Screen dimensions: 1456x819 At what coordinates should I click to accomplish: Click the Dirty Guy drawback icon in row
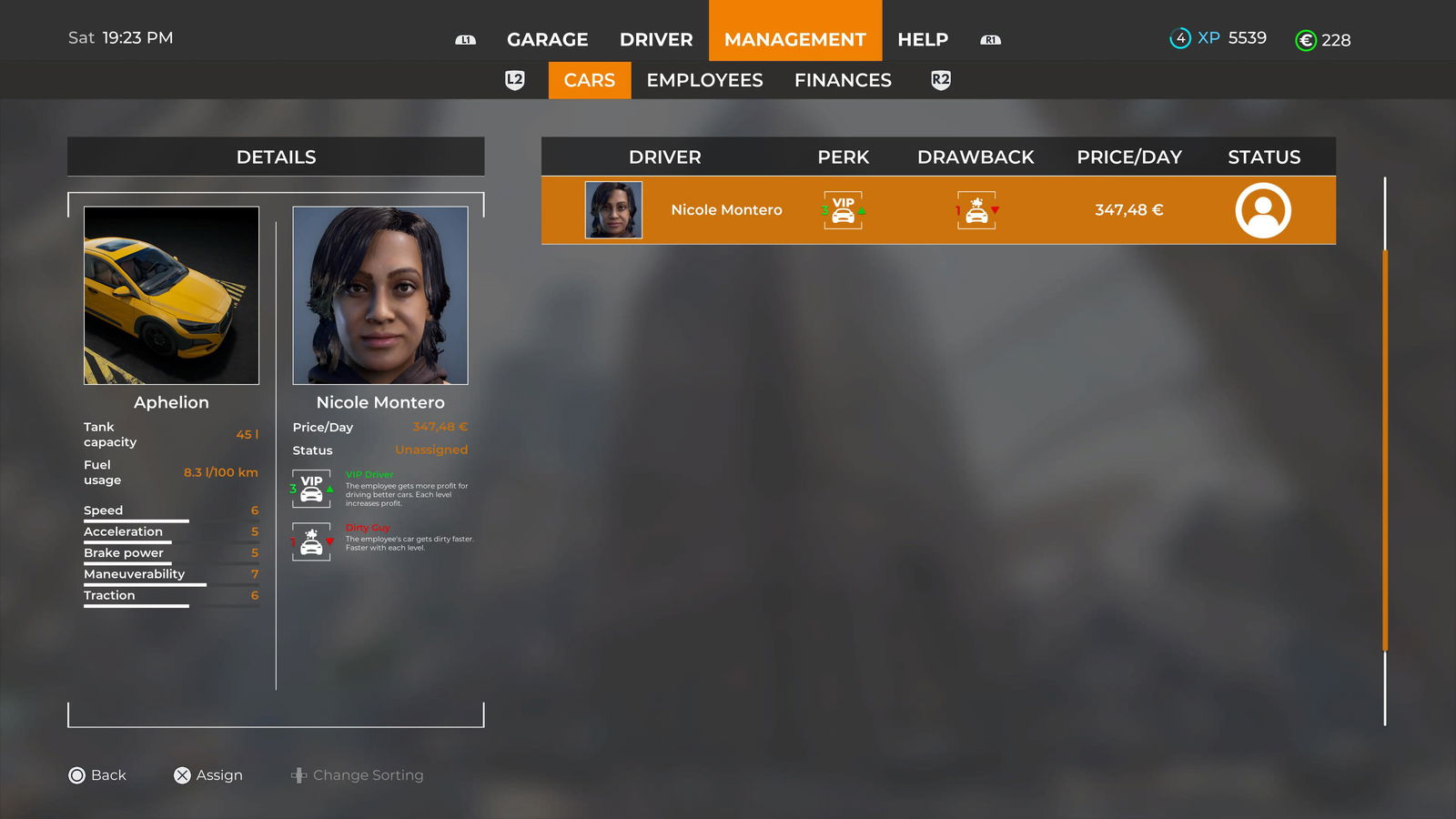[x=976, y=210]
